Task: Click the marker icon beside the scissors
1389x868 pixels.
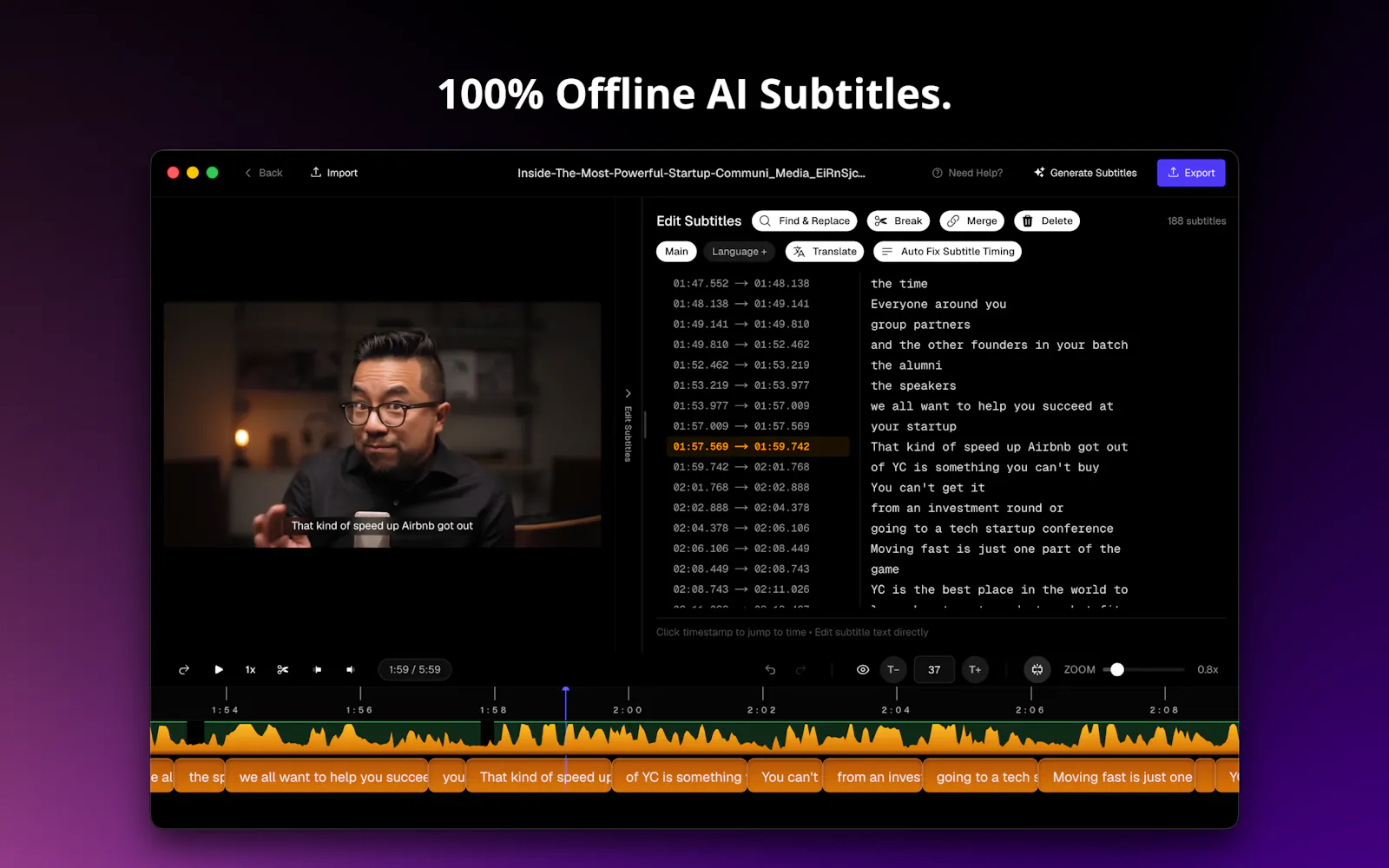Action: pos(318,669)
